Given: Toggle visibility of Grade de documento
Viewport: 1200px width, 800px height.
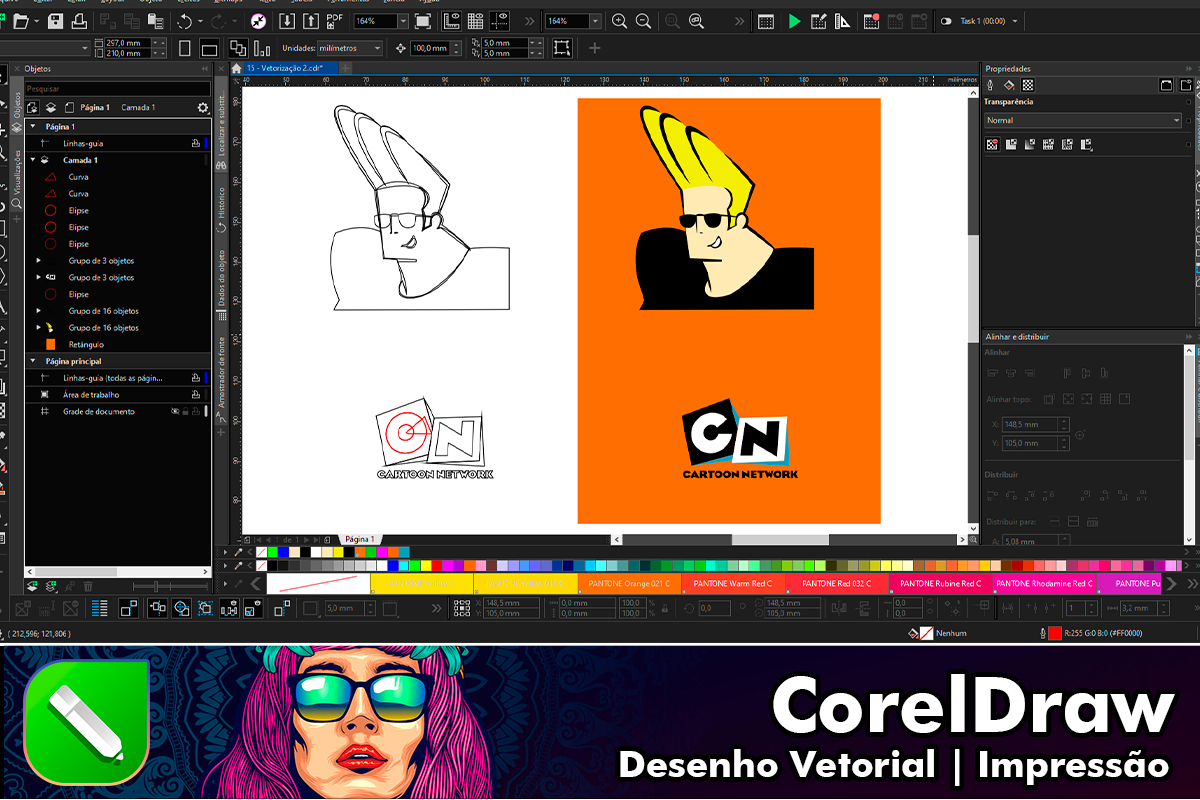Looking at the screenshot, I should [x=174, y=411].
